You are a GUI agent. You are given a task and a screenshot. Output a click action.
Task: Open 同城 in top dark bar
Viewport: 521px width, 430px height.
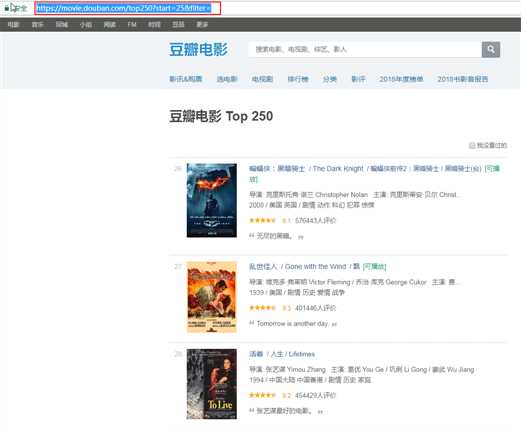tap(62, 25)
